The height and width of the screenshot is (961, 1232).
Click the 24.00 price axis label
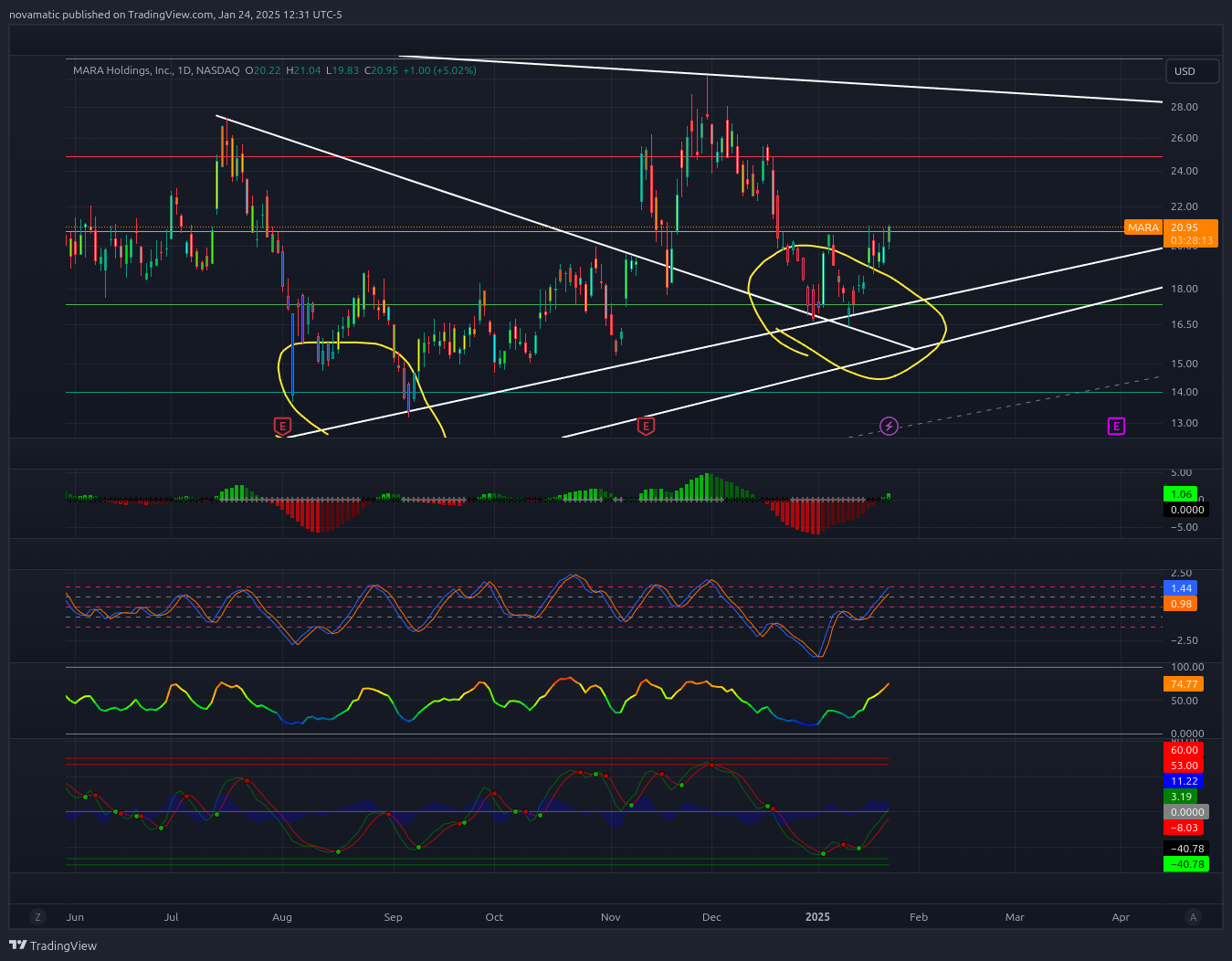[x=1184, y=171]
